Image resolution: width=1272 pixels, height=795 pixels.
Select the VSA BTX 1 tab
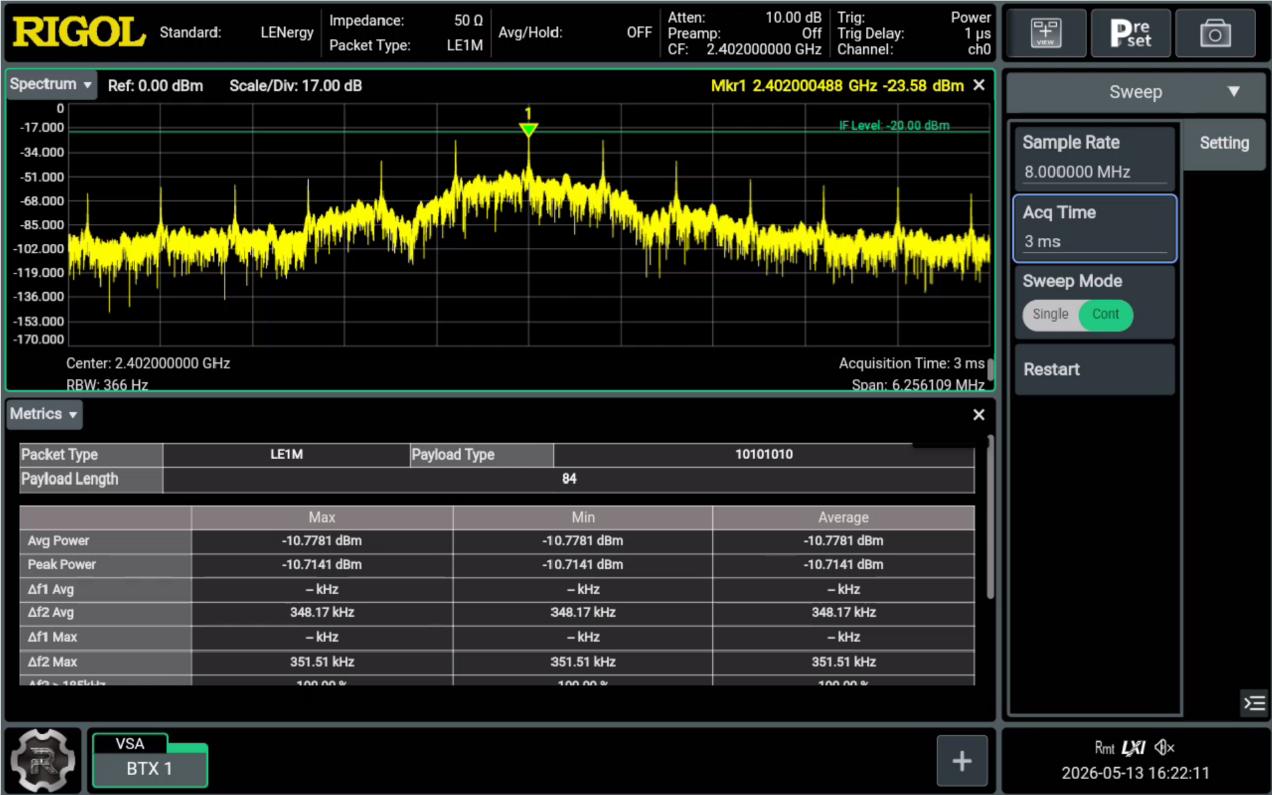(150, 761)
